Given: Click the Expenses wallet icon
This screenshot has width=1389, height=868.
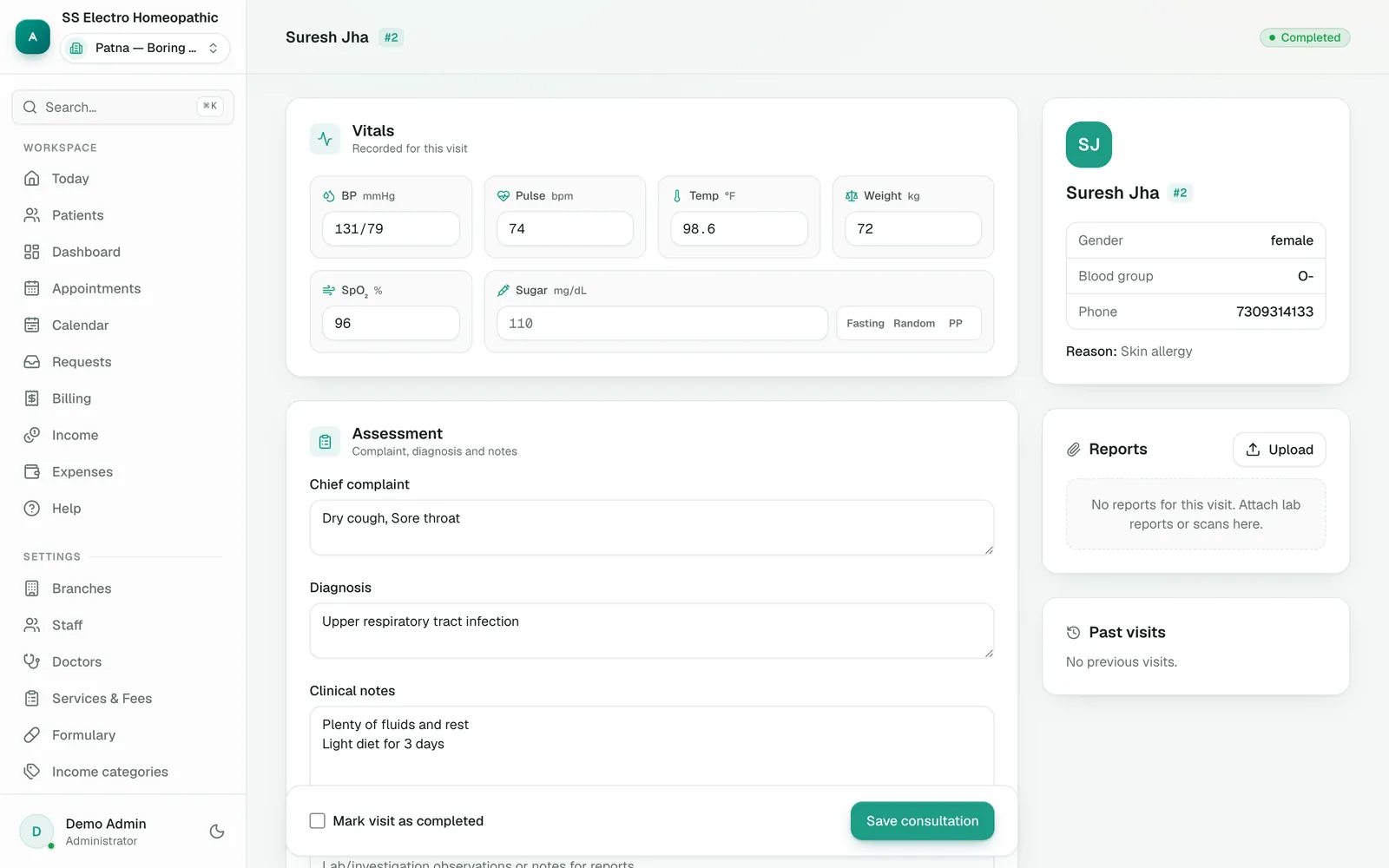Looking at the screenshot, I should [x=32, y=471].
